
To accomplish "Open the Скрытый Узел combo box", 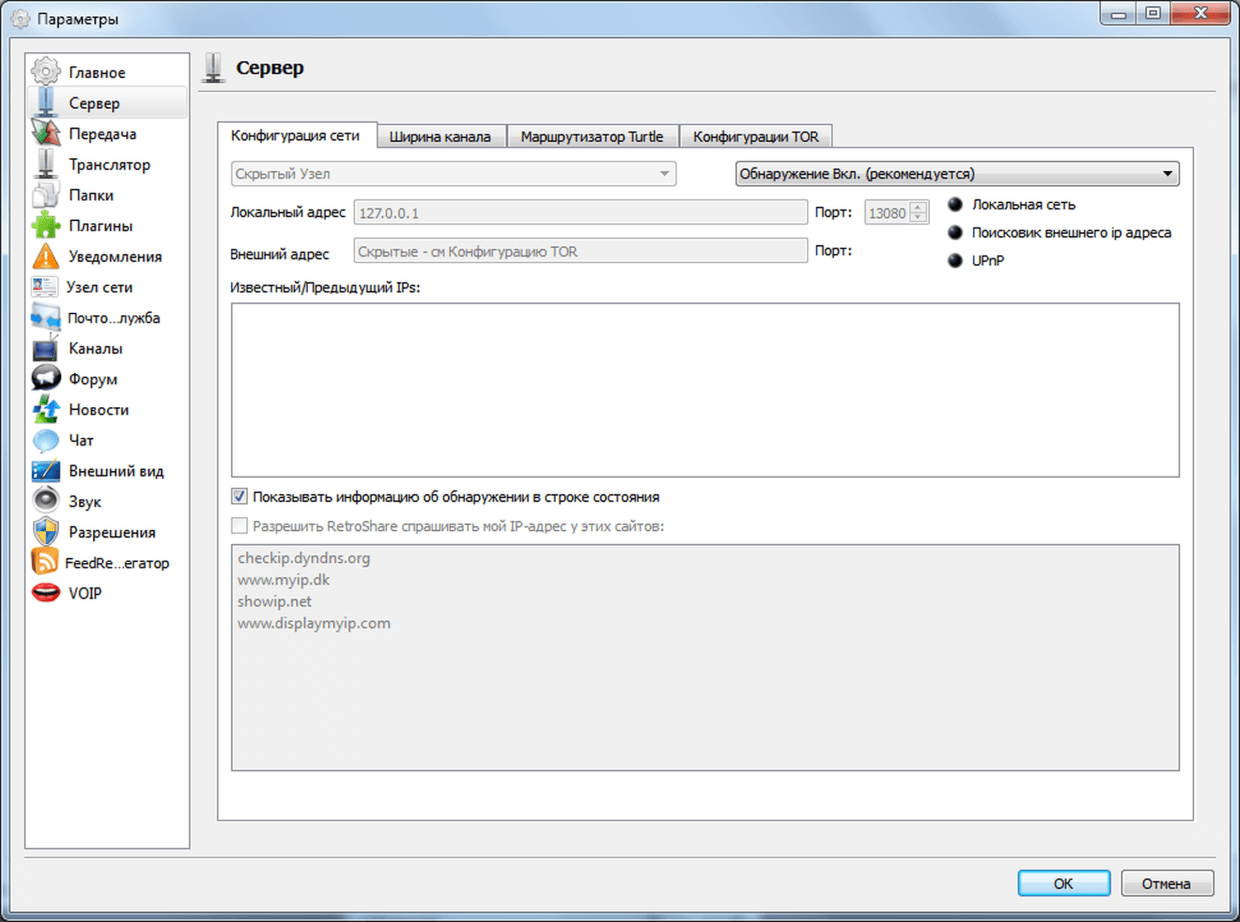I will click(453, 174).
